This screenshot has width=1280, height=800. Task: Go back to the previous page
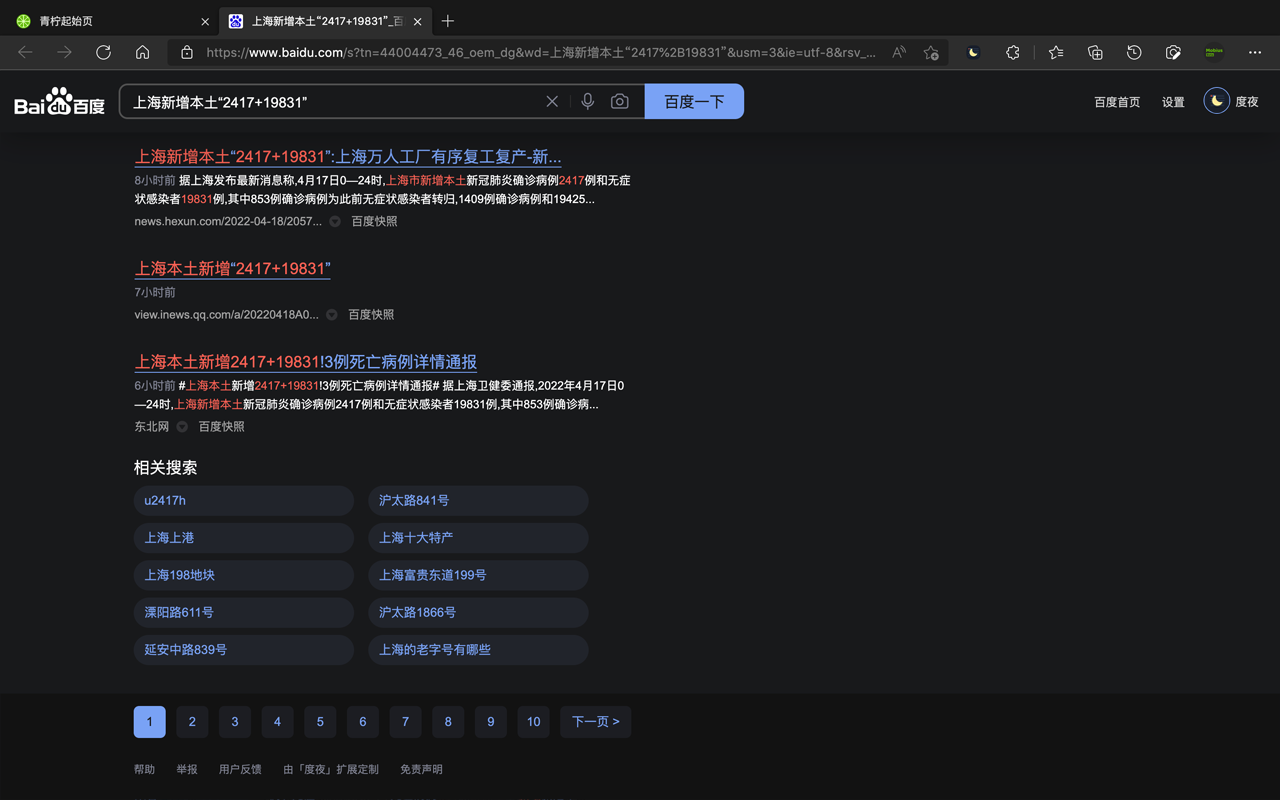click(x=25, y=52)
